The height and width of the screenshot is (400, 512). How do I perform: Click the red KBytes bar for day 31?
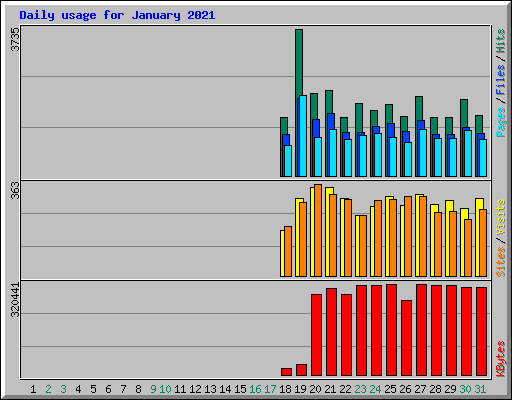[481, 332]
